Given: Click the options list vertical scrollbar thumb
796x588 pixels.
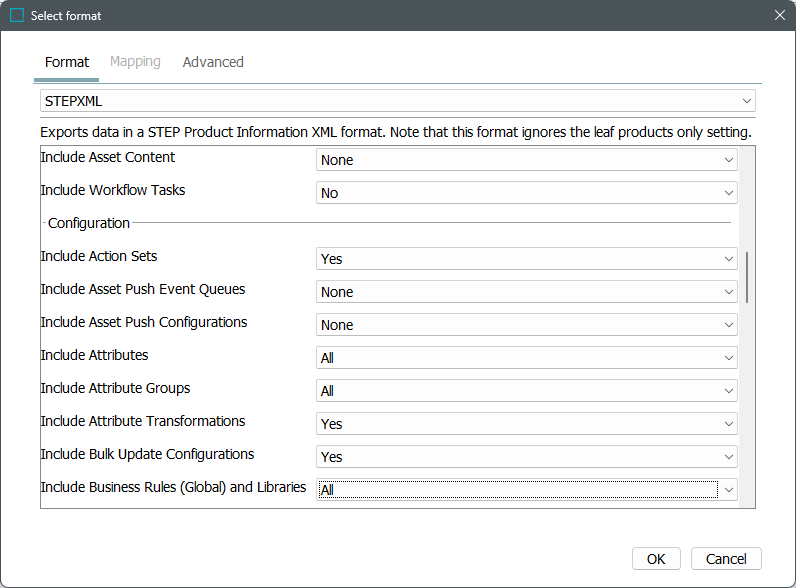Looking at the screenshot, I should [x=747, y=277].
